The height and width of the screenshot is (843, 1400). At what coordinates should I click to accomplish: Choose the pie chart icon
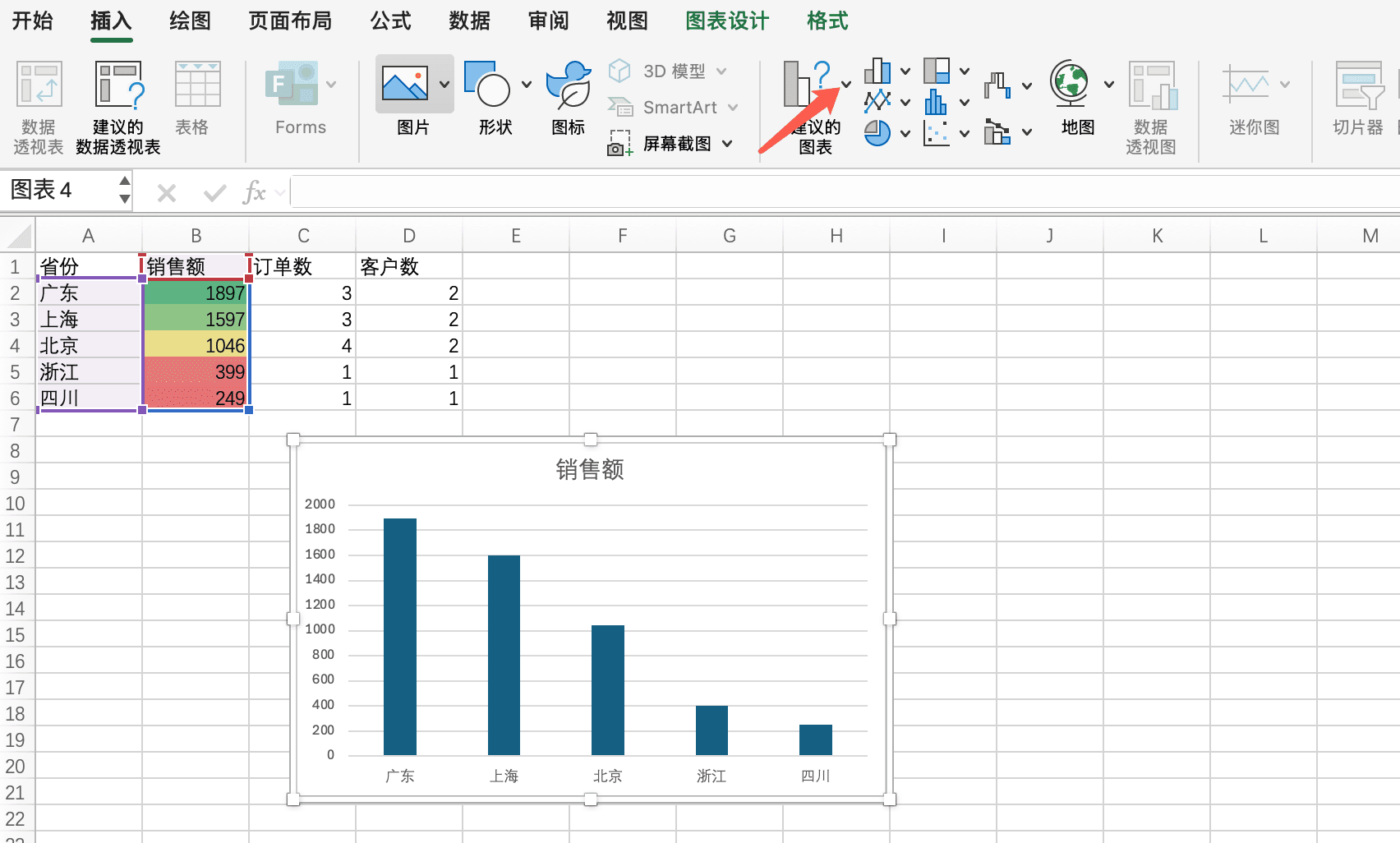point(877,132)
